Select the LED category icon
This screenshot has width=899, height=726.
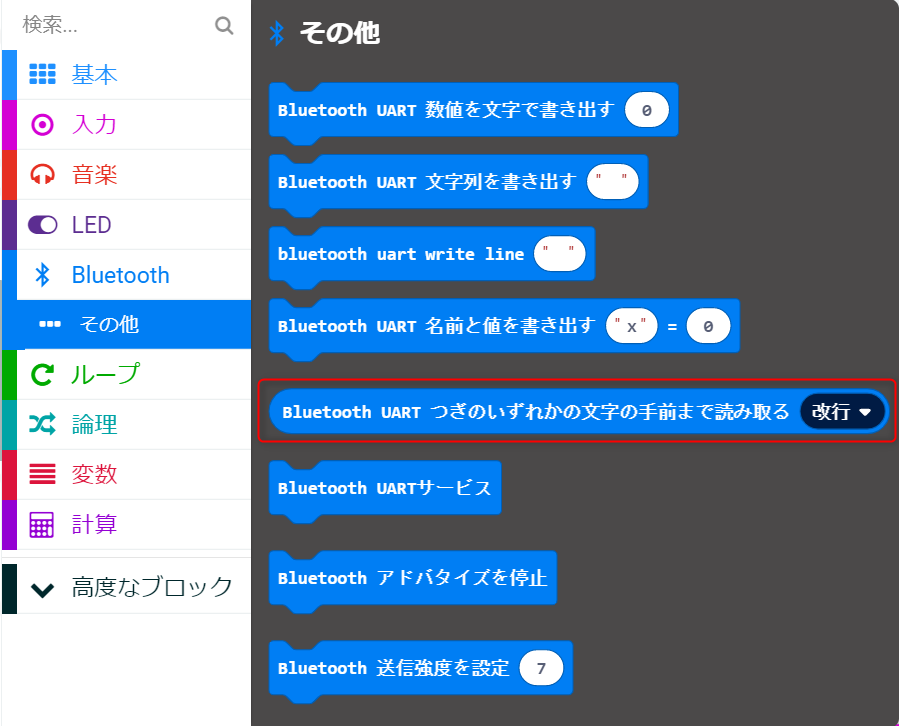click(x=42, y=224)
